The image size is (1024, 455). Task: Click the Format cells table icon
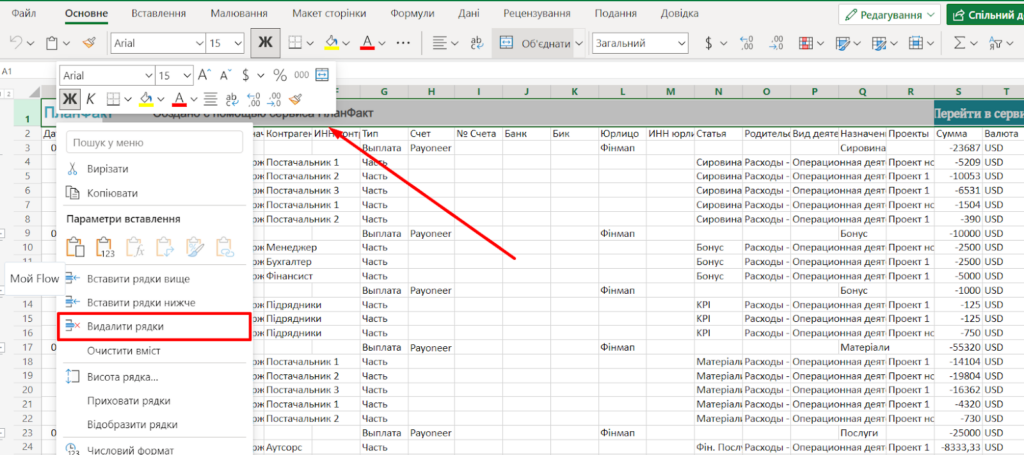(916, 43)
